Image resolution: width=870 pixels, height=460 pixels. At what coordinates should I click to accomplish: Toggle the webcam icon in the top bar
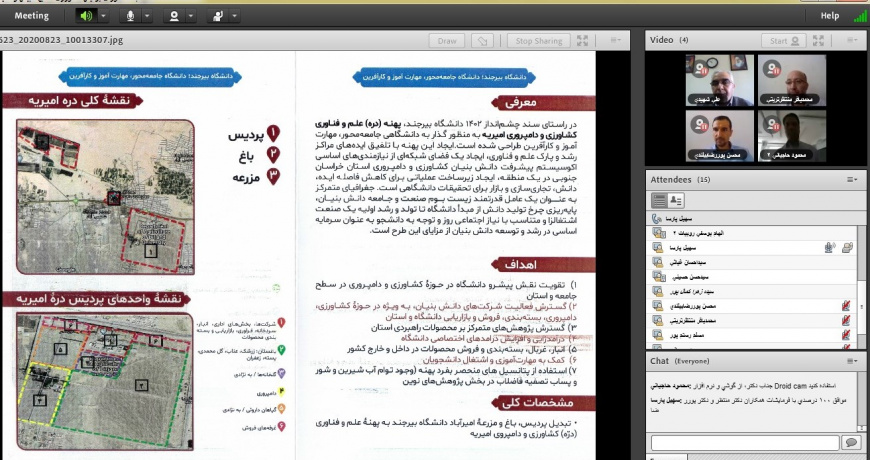[174, 16]
